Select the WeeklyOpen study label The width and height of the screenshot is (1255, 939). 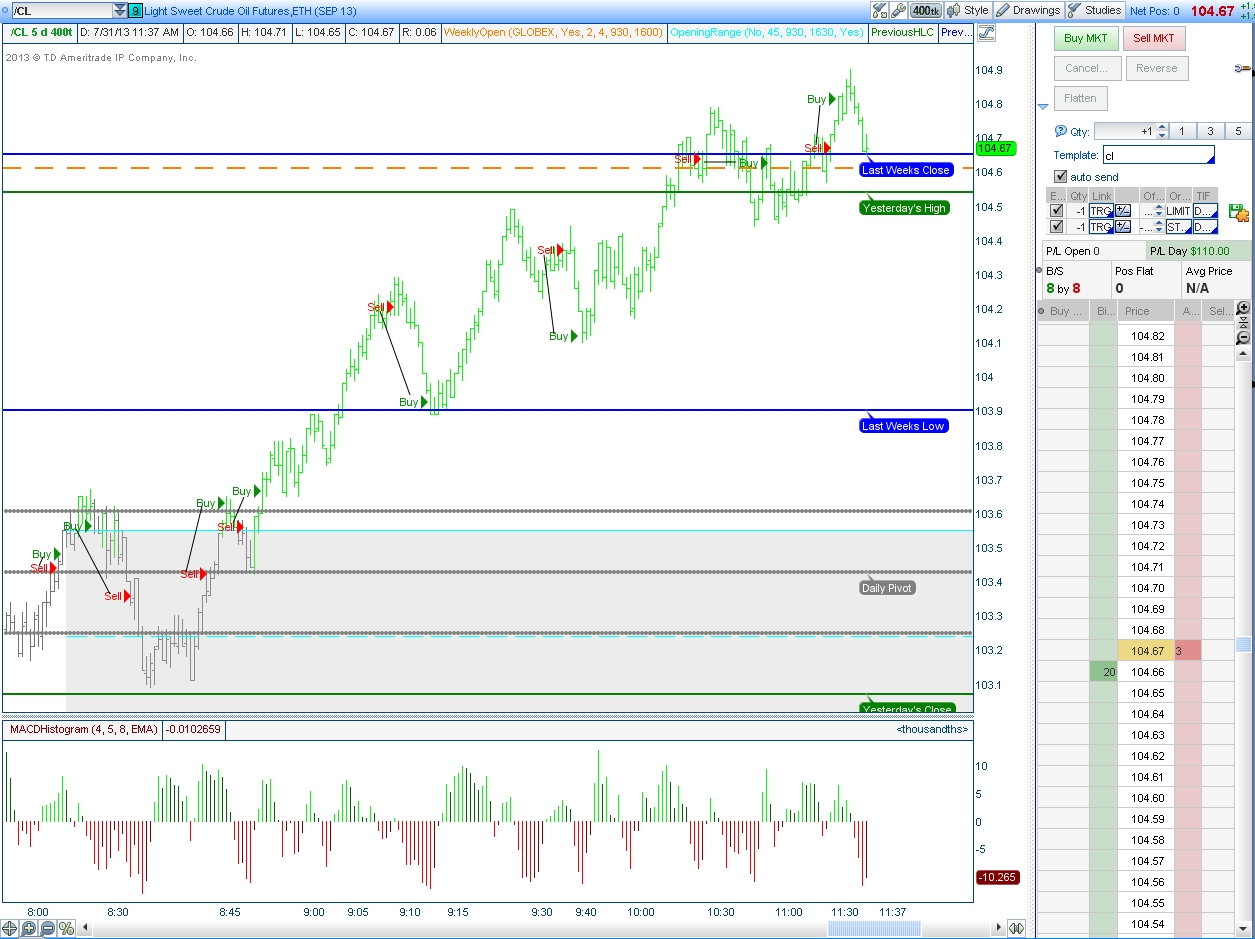552,32
